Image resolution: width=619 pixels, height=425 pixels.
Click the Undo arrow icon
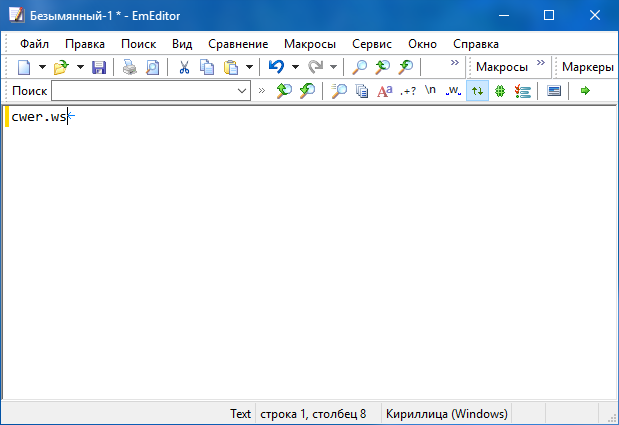pos(276,67)
